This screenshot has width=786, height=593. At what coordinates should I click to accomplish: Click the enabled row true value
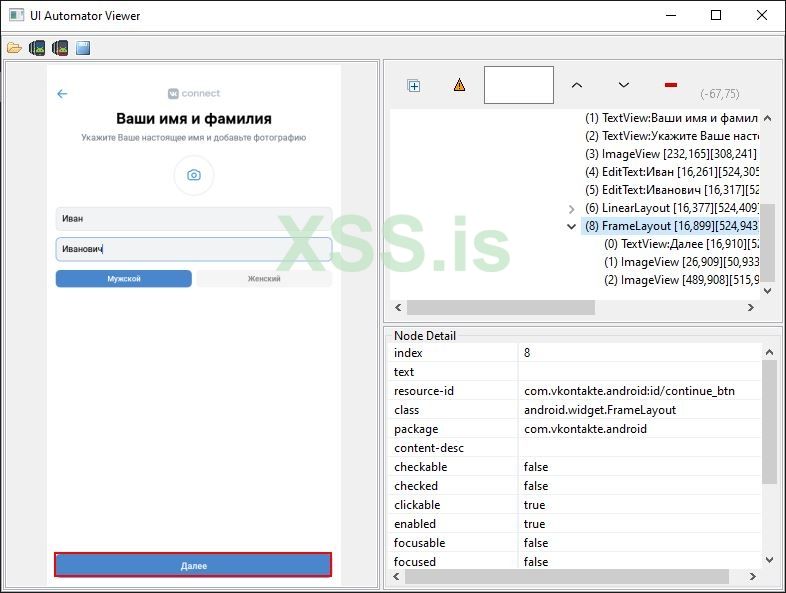point(534,524)
